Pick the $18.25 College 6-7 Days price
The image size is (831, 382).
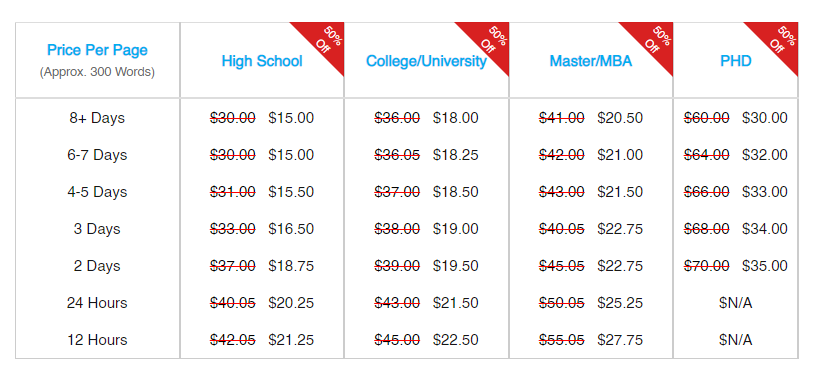(456, 155)
